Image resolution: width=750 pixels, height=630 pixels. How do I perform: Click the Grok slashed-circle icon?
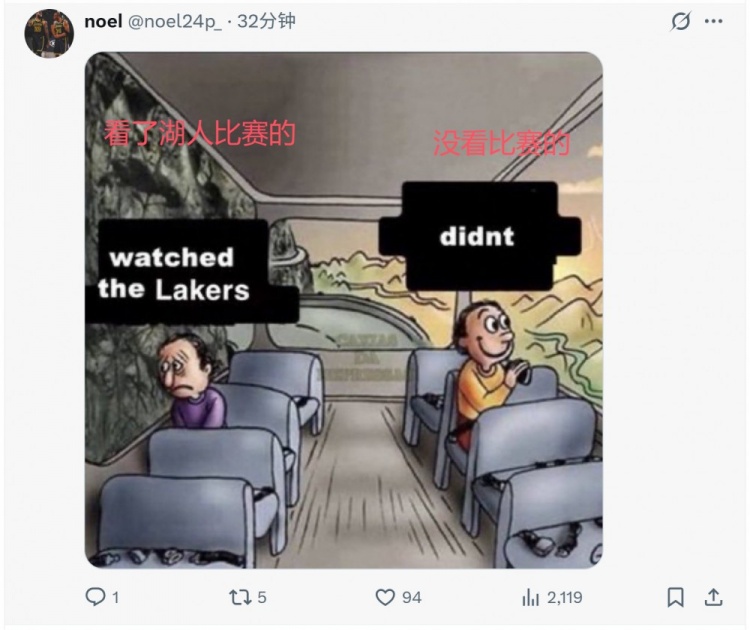point(680,22)
